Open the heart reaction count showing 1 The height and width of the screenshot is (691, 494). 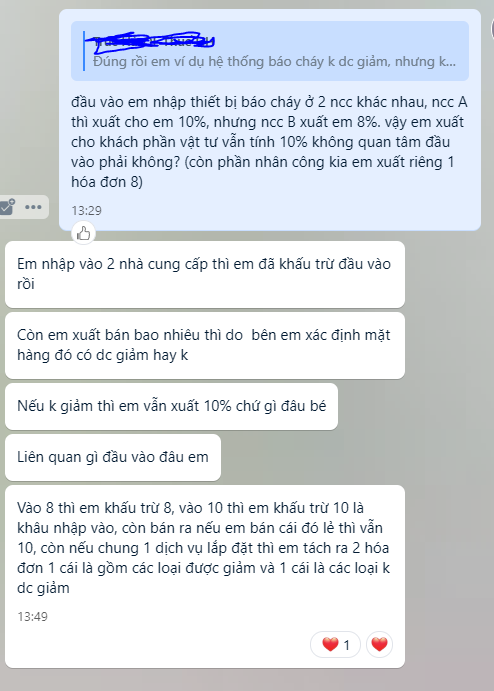tap(335, 644)
